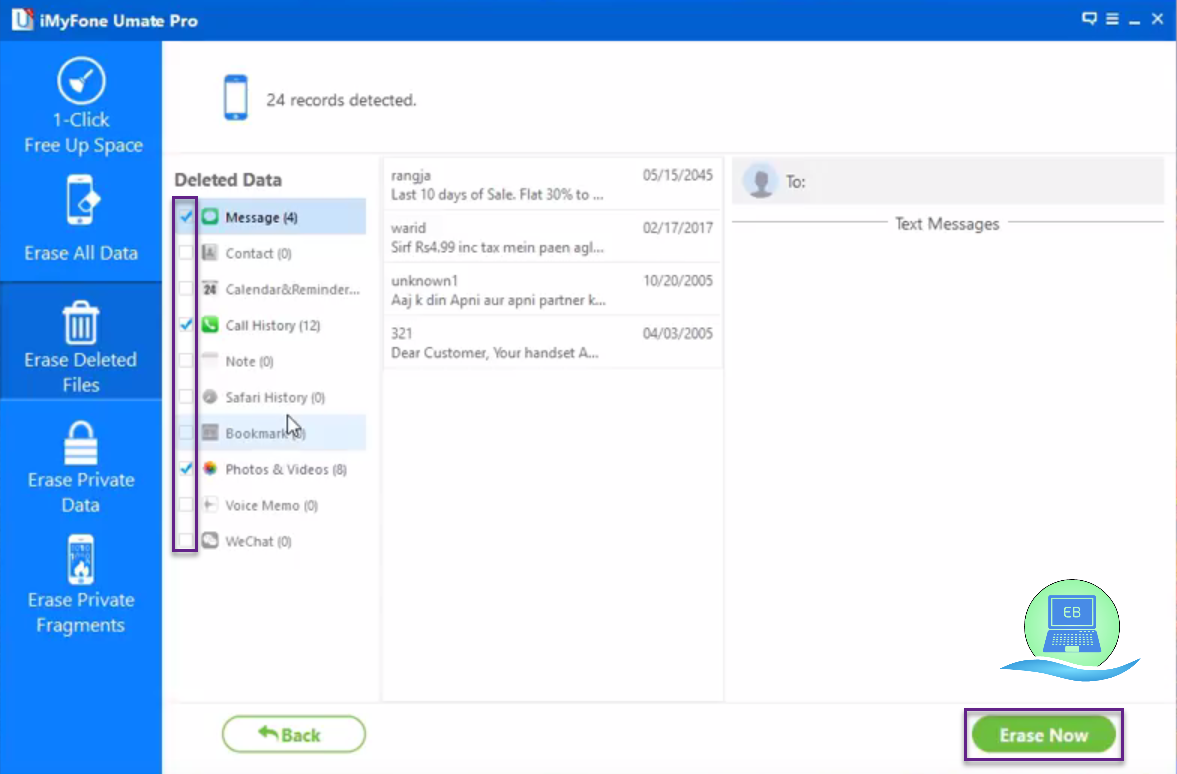This screenshot has height=774, width=1177.
Task: Select the Note (0) category
Action: tap(271, 361)
